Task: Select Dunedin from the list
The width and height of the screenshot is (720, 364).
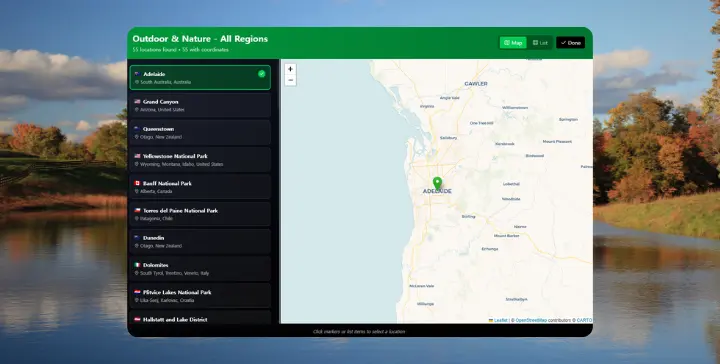Action: (x=200, y=241)
